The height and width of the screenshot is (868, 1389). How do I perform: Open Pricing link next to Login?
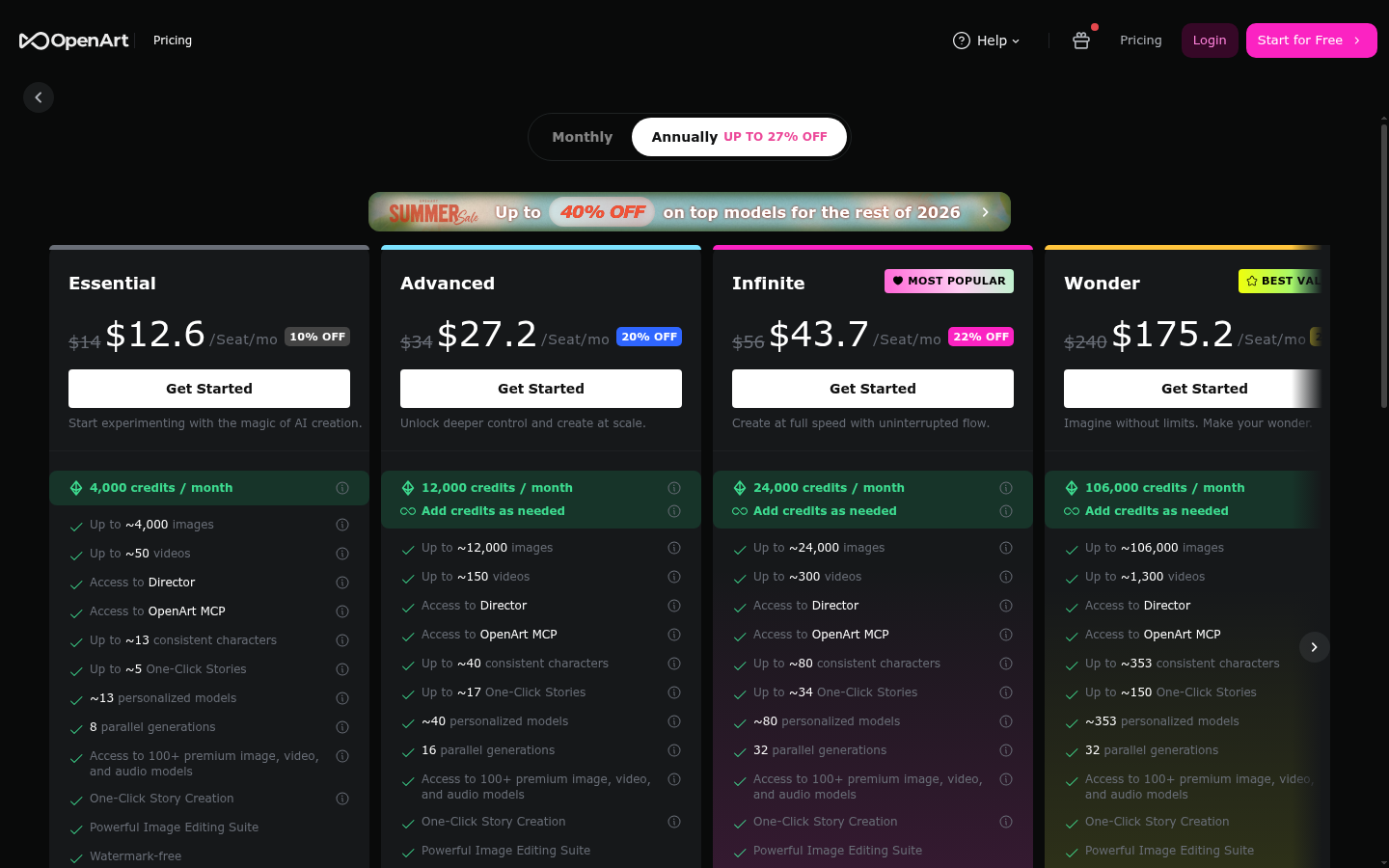(1140, 41)
